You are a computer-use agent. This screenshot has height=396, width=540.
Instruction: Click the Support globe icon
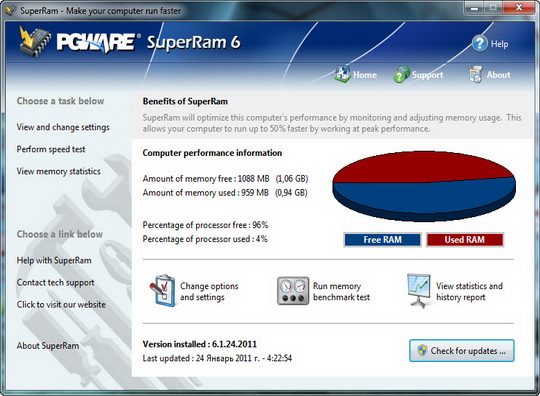pyautogui.click(x=402, y=74)
